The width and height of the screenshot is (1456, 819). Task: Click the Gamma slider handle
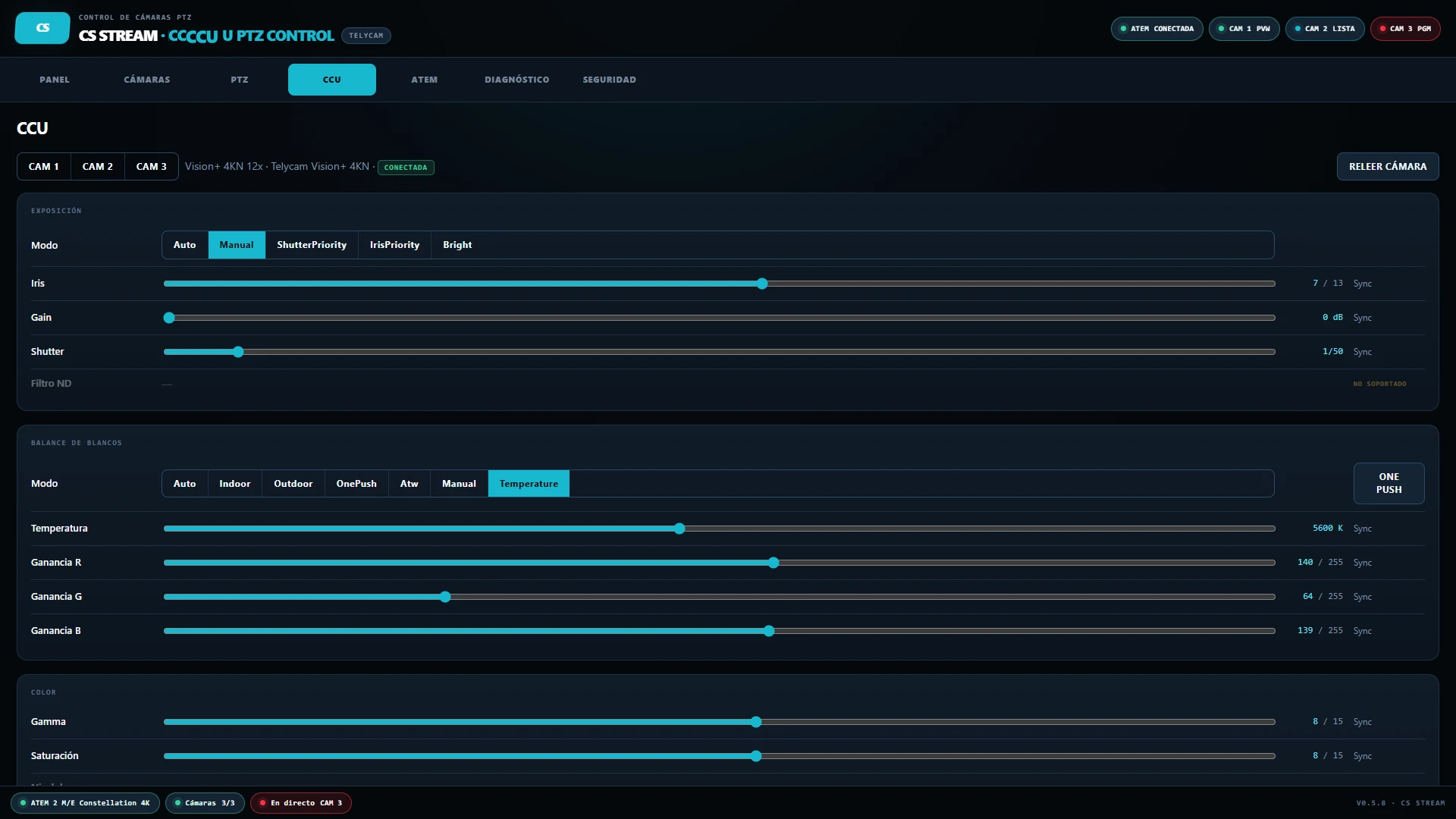pyautogui.click(x=756, y=722)
